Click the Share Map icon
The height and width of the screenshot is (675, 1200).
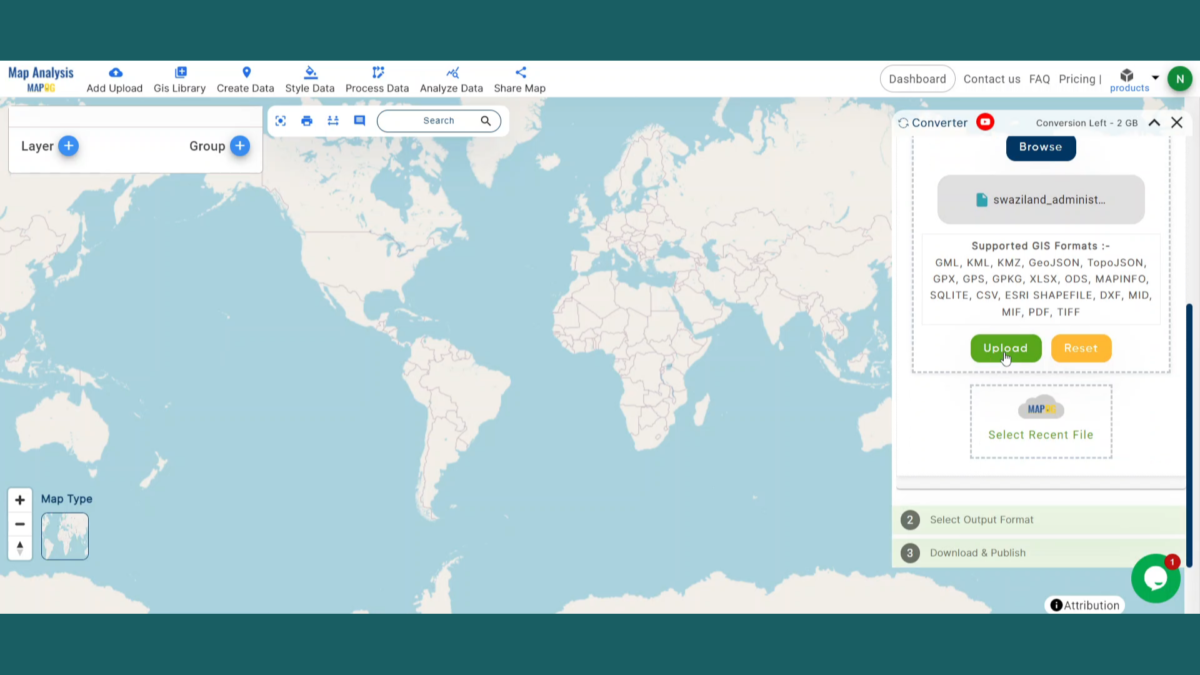point(519,78)
